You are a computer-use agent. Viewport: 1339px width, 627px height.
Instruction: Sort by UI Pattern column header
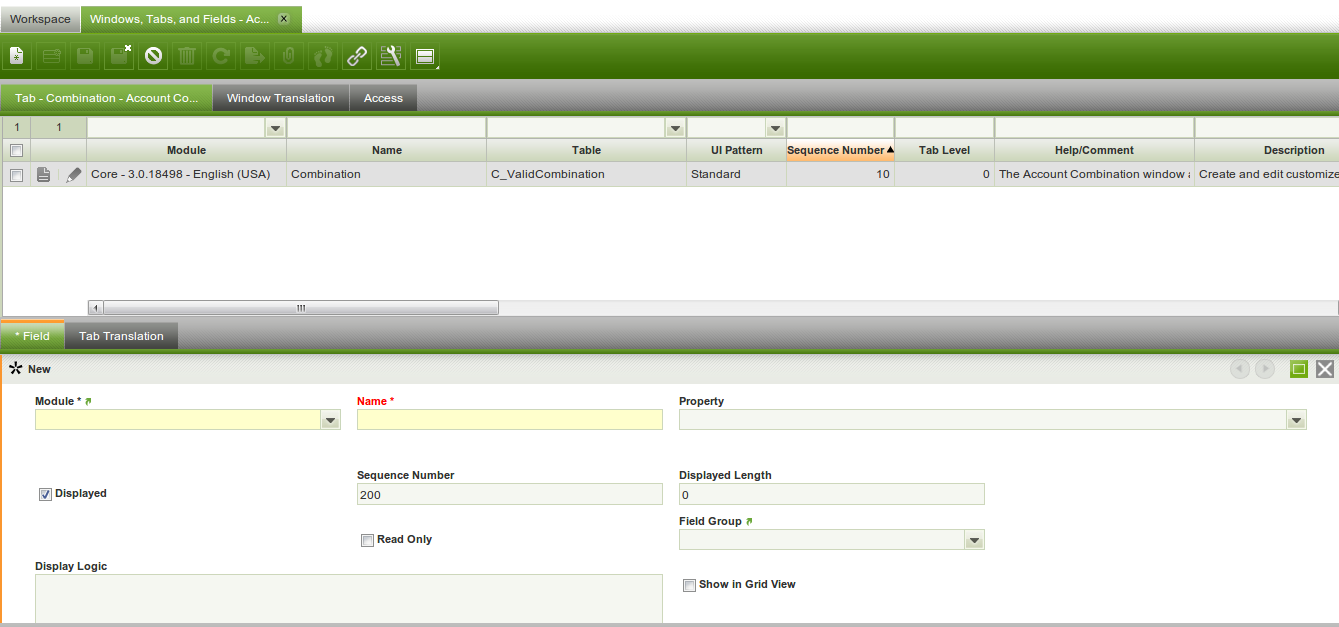click(x=736, y=150)
